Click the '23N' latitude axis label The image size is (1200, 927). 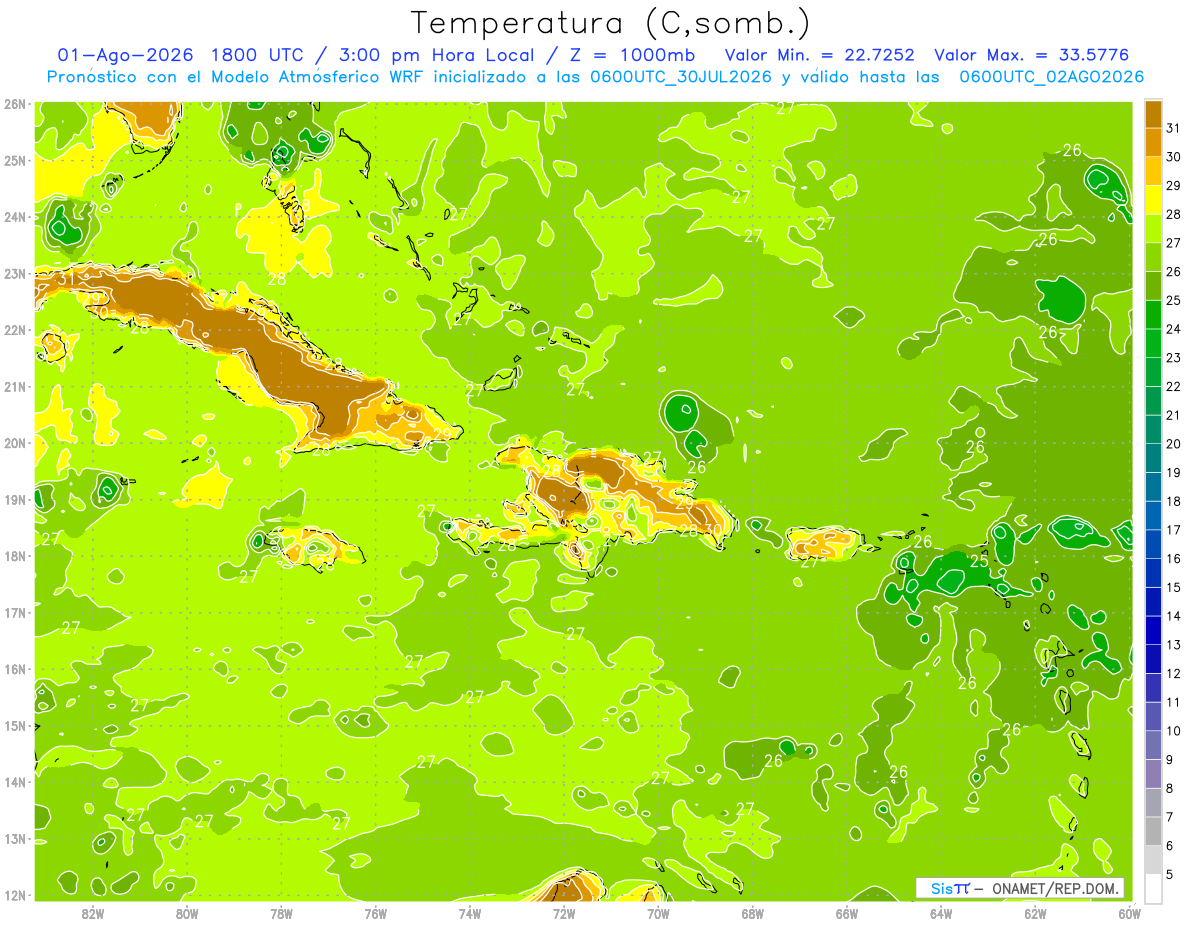(15, 273)
